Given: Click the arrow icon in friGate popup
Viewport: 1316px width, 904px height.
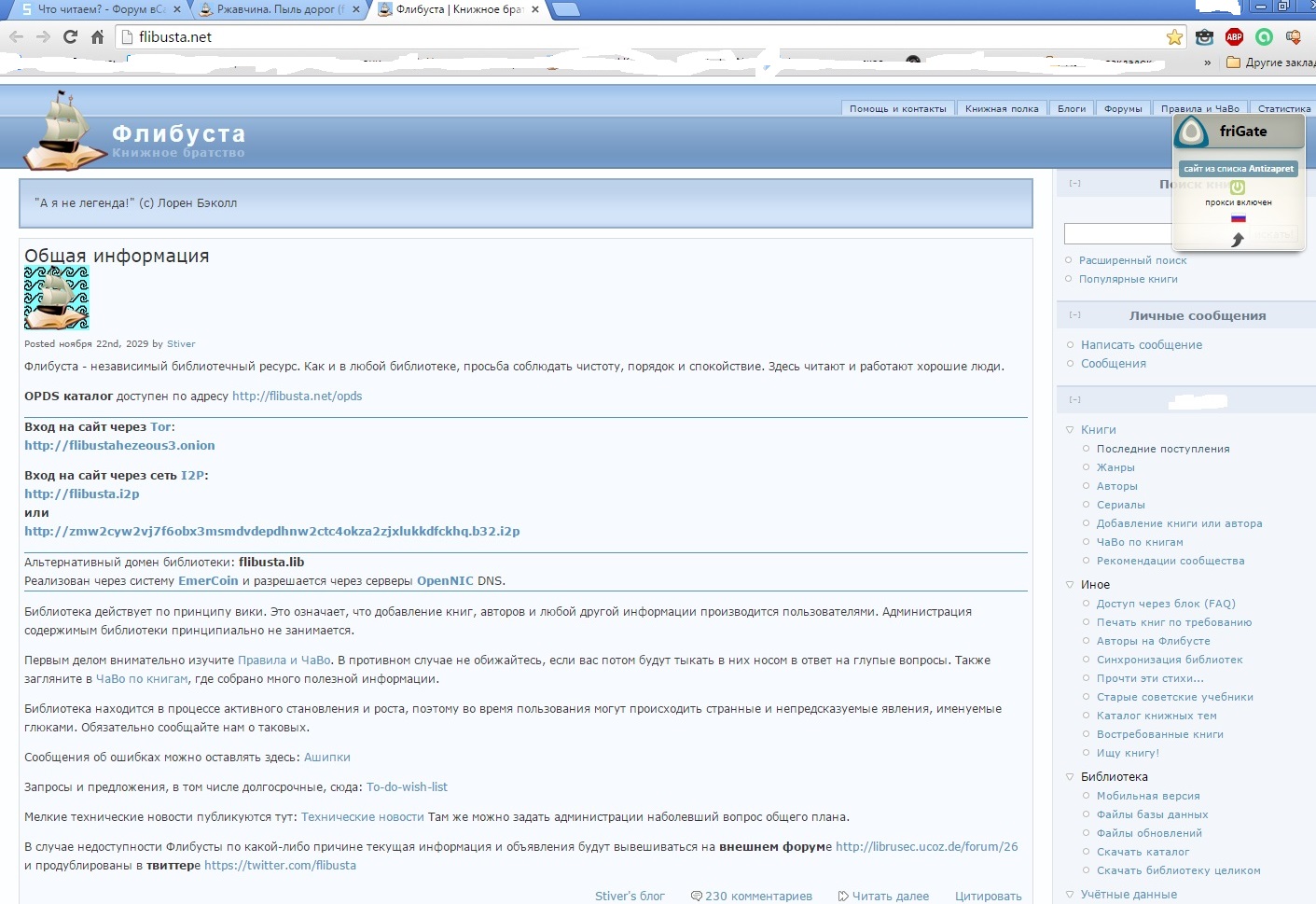Looking at the screenshot, I should coord(1238,240).
